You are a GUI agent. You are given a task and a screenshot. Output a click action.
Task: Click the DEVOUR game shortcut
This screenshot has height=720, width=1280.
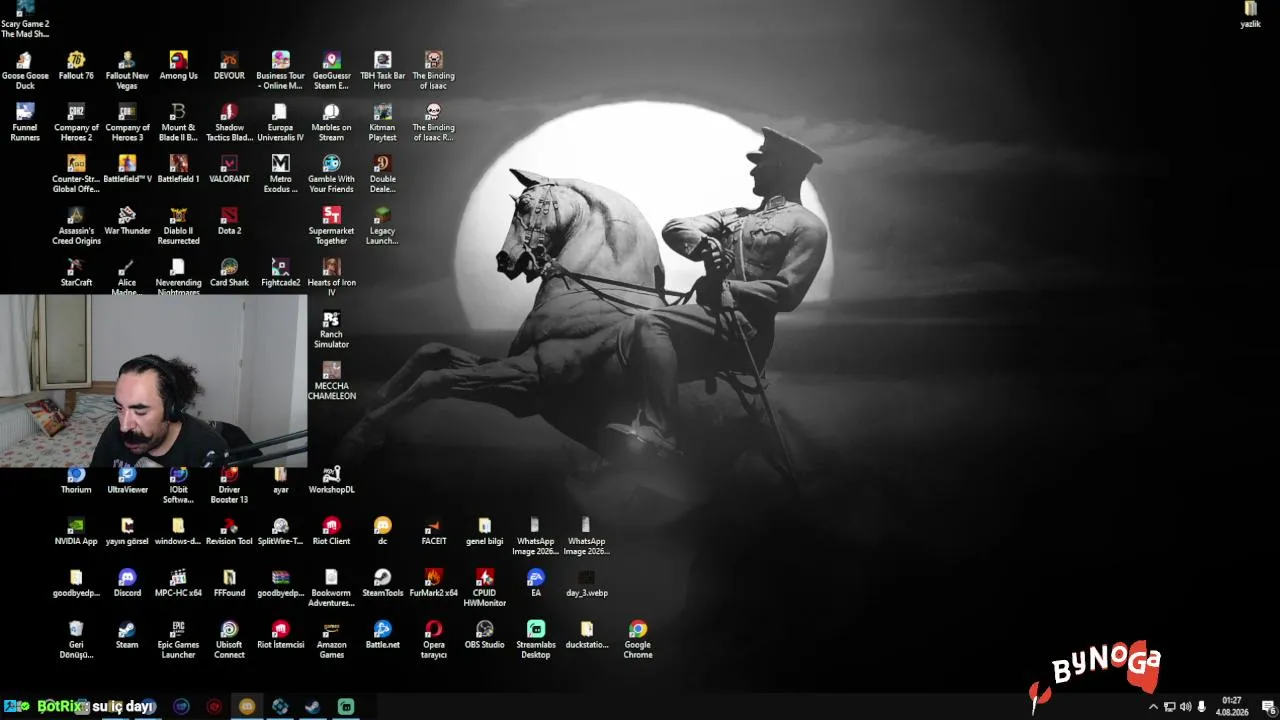[229, 66]
